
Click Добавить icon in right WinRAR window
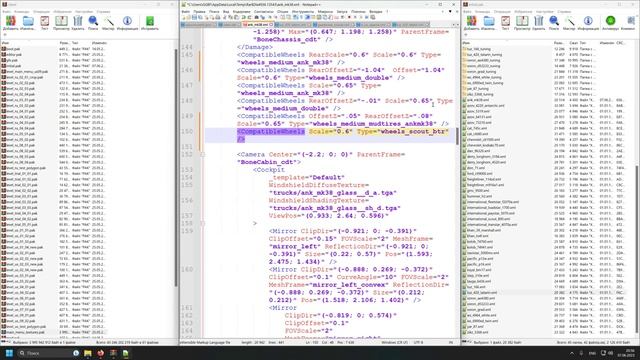coord(471,23)
